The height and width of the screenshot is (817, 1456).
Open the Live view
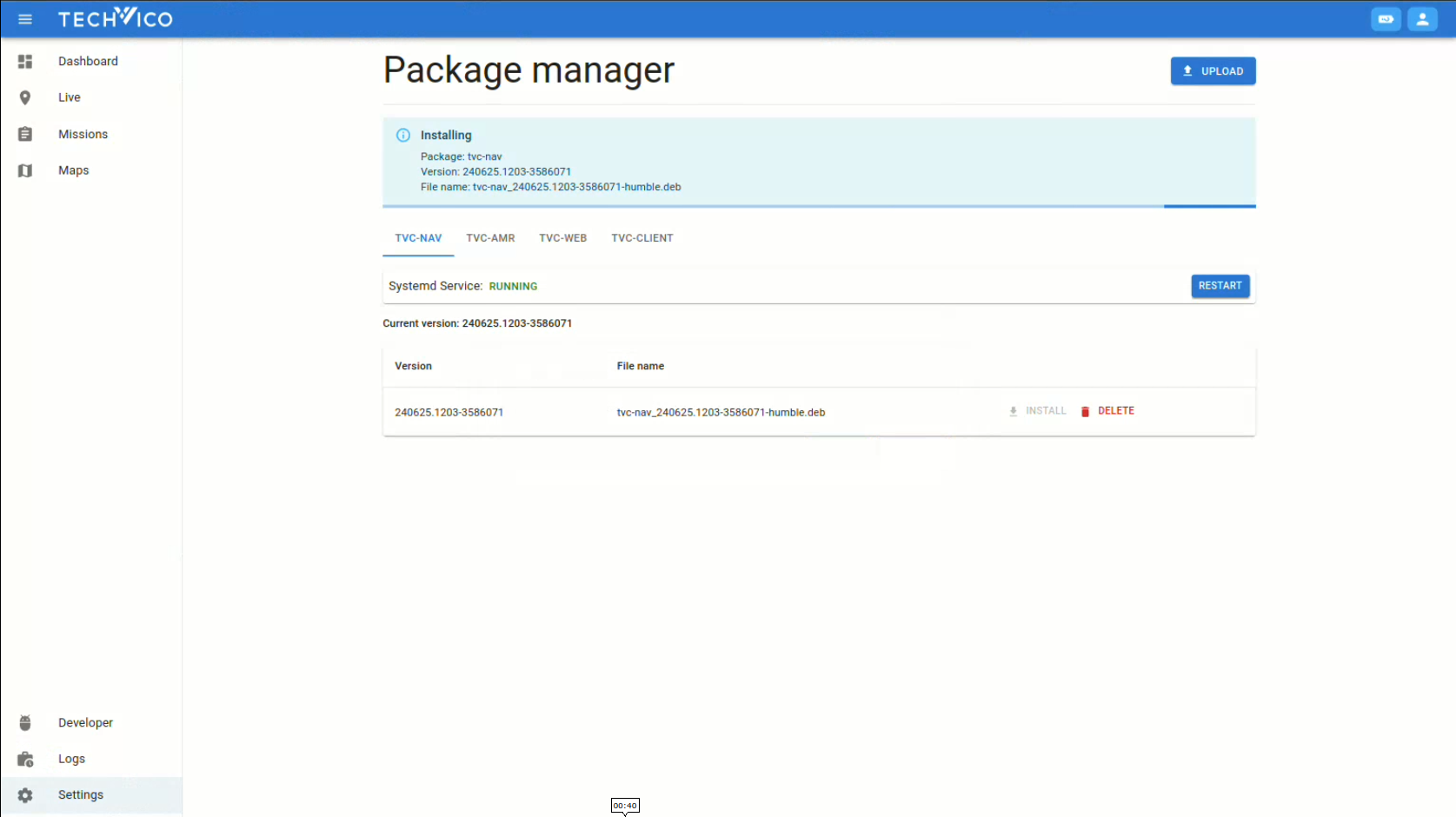click(91, 97)
